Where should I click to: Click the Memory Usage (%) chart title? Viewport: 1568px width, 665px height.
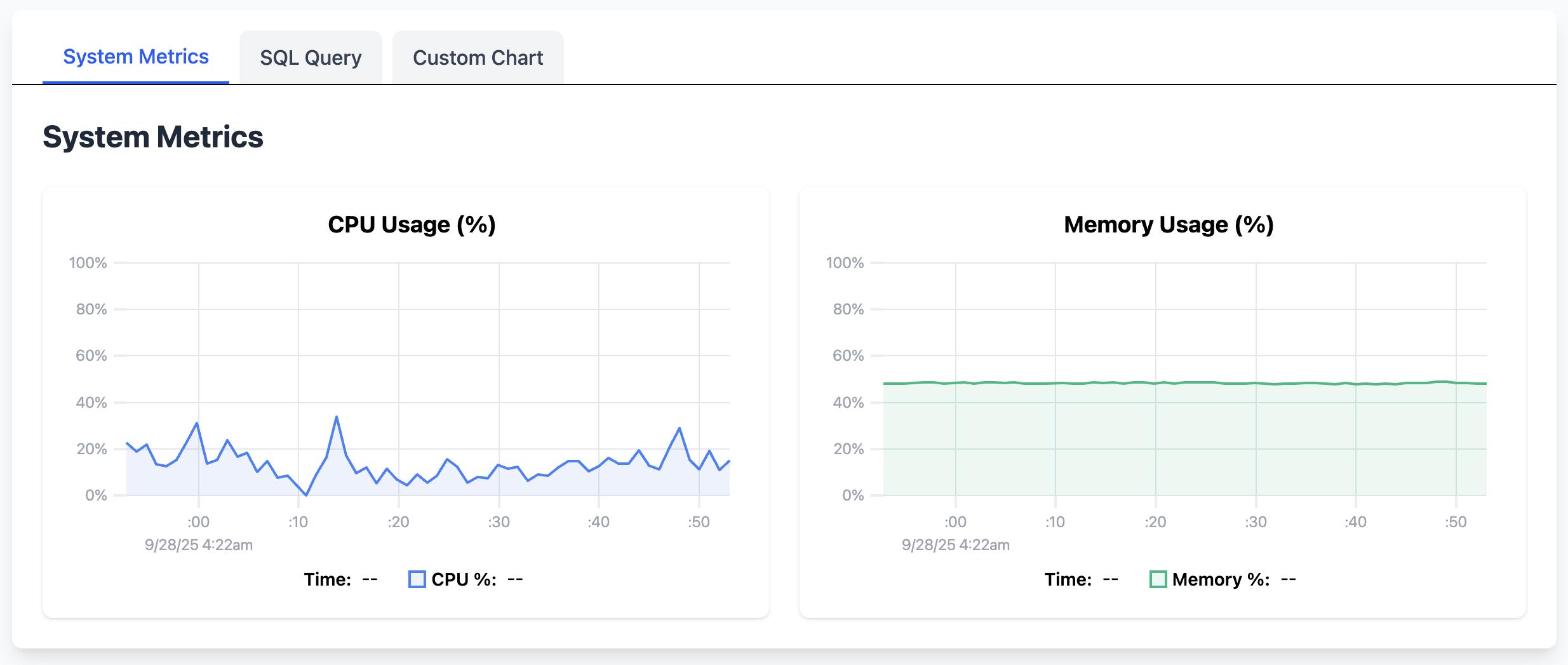coord(1169,225)
